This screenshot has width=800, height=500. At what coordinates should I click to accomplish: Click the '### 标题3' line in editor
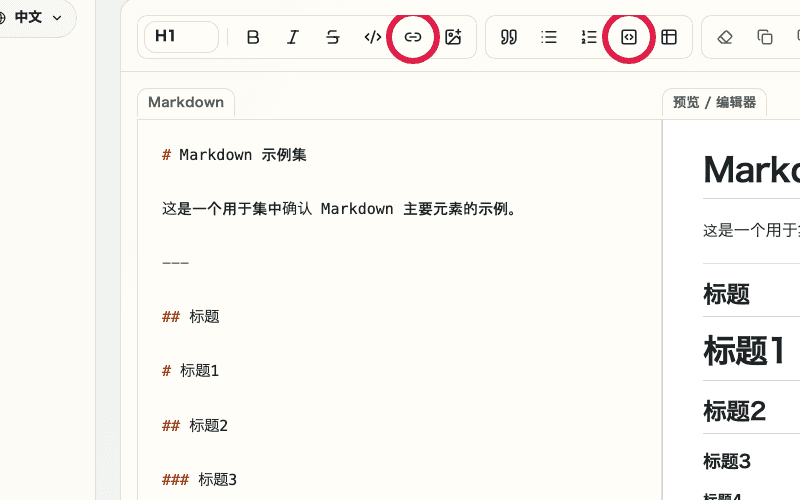tap(199, 479)
